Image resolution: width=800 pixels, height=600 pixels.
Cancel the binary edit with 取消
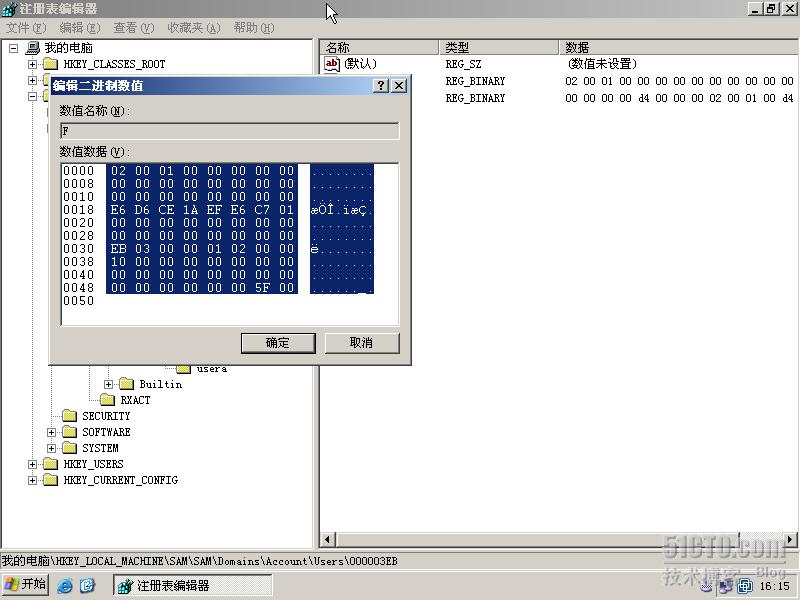[362, 343]
